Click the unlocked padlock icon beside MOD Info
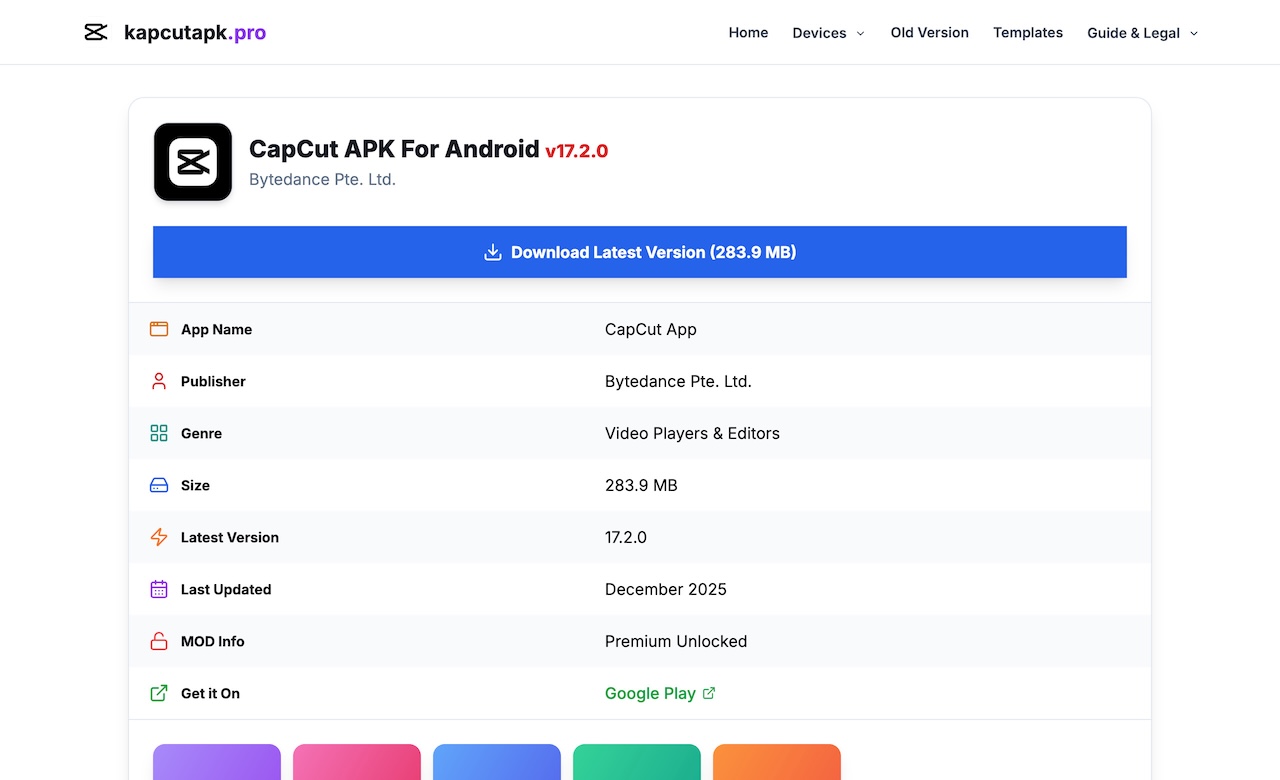Image resolution: width=1280 pixels, height=780 pixels. (159, 641)
